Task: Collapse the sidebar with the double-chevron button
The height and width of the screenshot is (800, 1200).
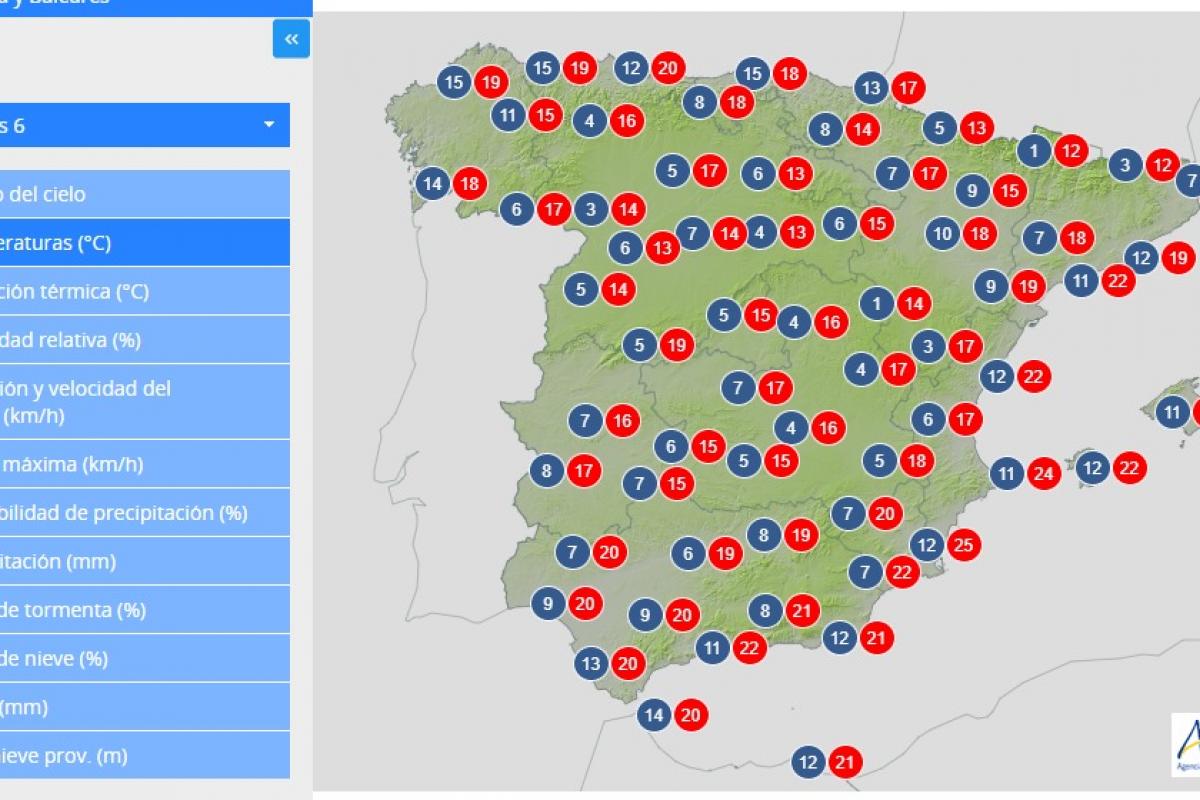Action: tap(290, 39)
